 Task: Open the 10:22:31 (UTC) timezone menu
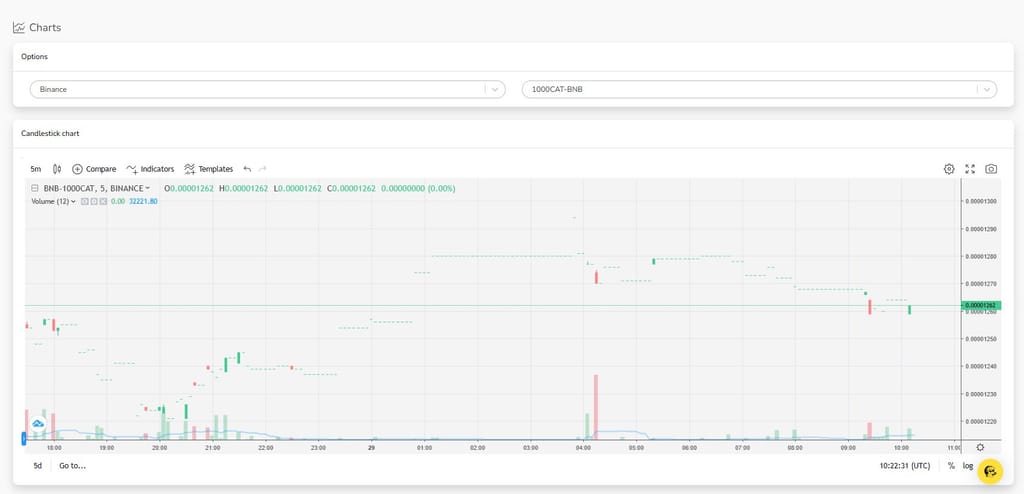click(x=904, y=466)
